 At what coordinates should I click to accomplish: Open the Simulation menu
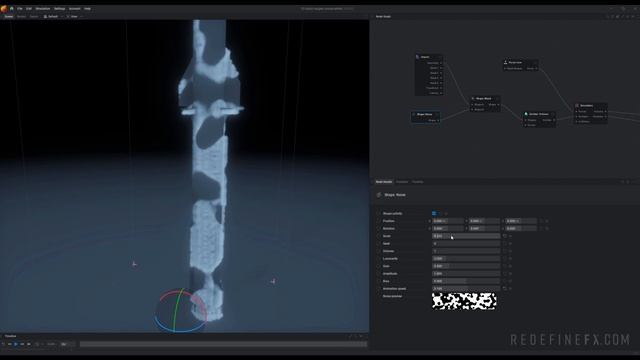click(43, 9)
